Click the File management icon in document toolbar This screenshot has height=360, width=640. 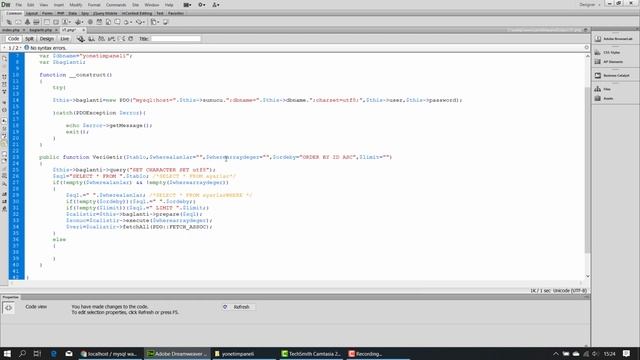(91, 39)
